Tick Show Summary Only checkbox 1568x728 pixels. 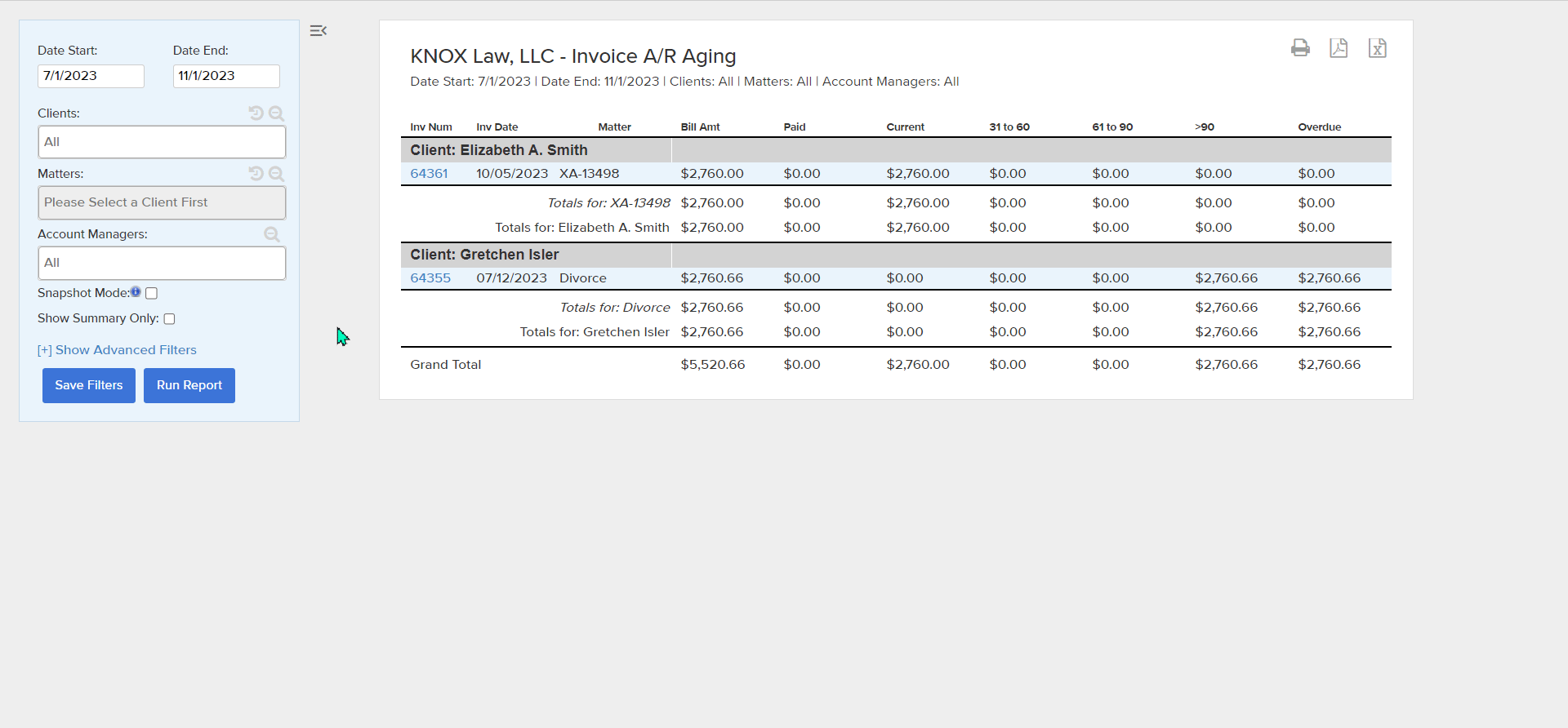click(169, 319)
